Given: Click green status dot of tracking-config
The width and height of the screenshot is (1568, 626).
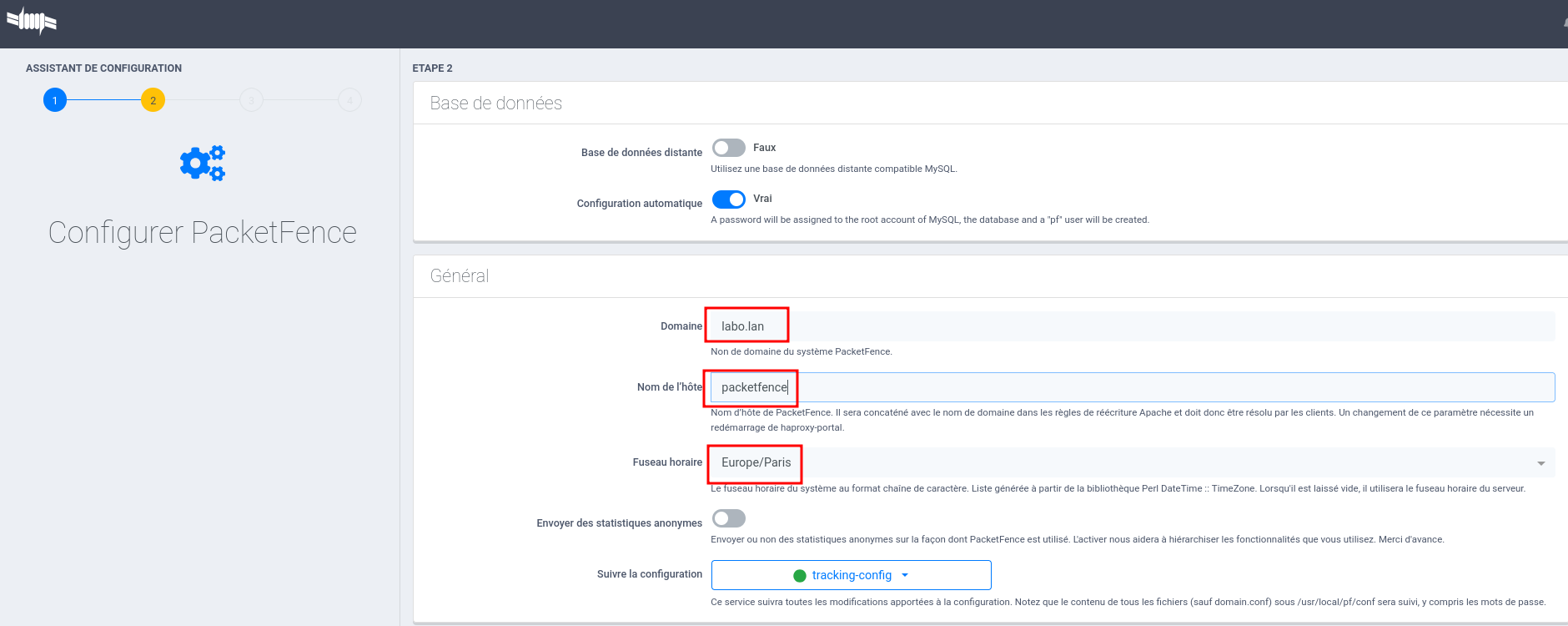Looking at the screenshot, I should click(800, 575).
